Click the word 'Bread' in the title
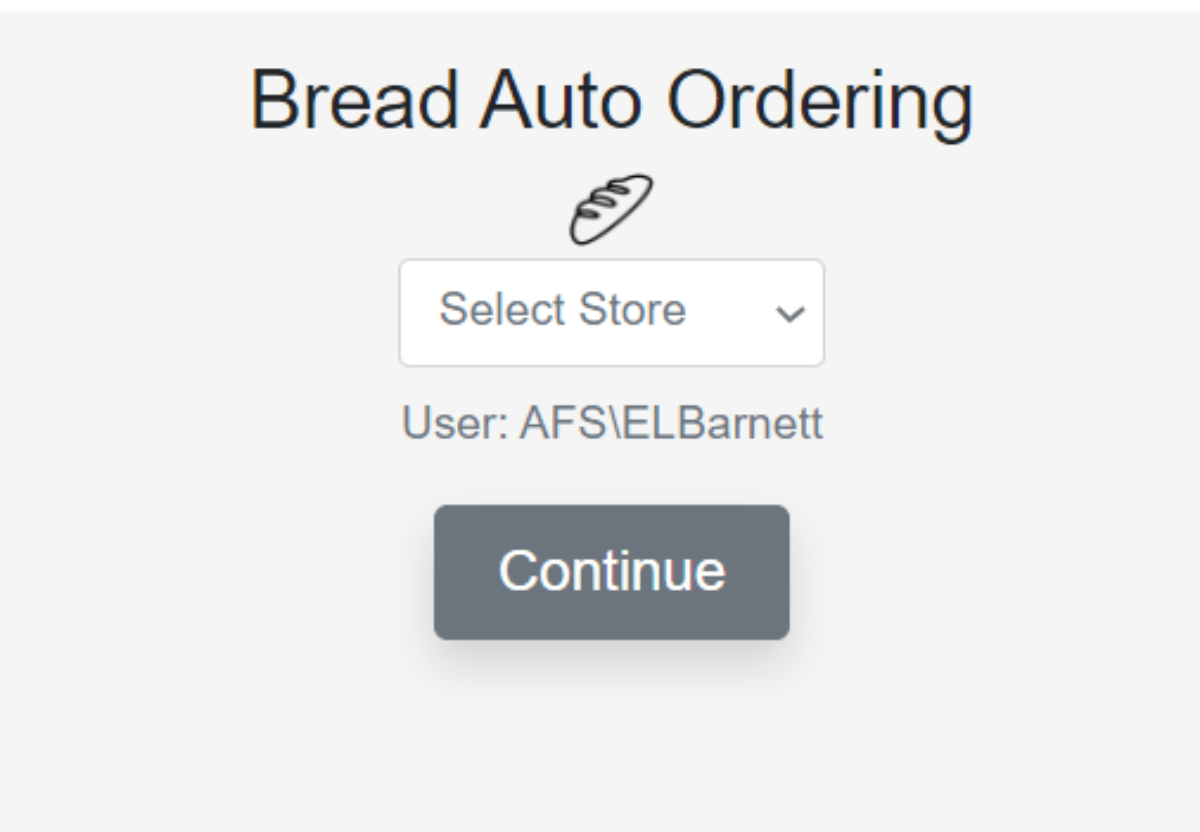The image size is (1200, 832). [355, 100]
